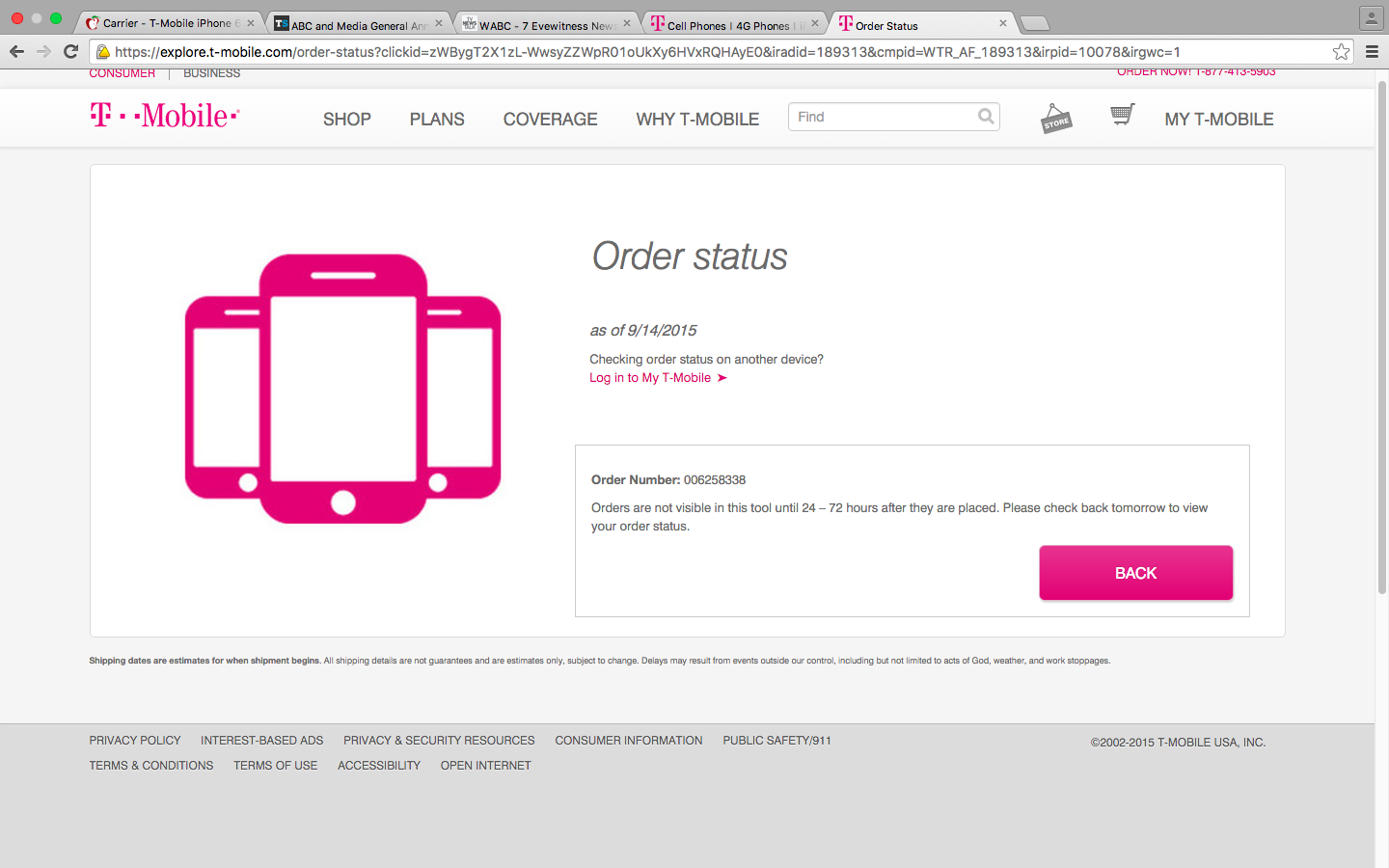The height and width of the screenshot is (868, 1389).
Task: Click the pink BACK button
Action: (1136, 573)
